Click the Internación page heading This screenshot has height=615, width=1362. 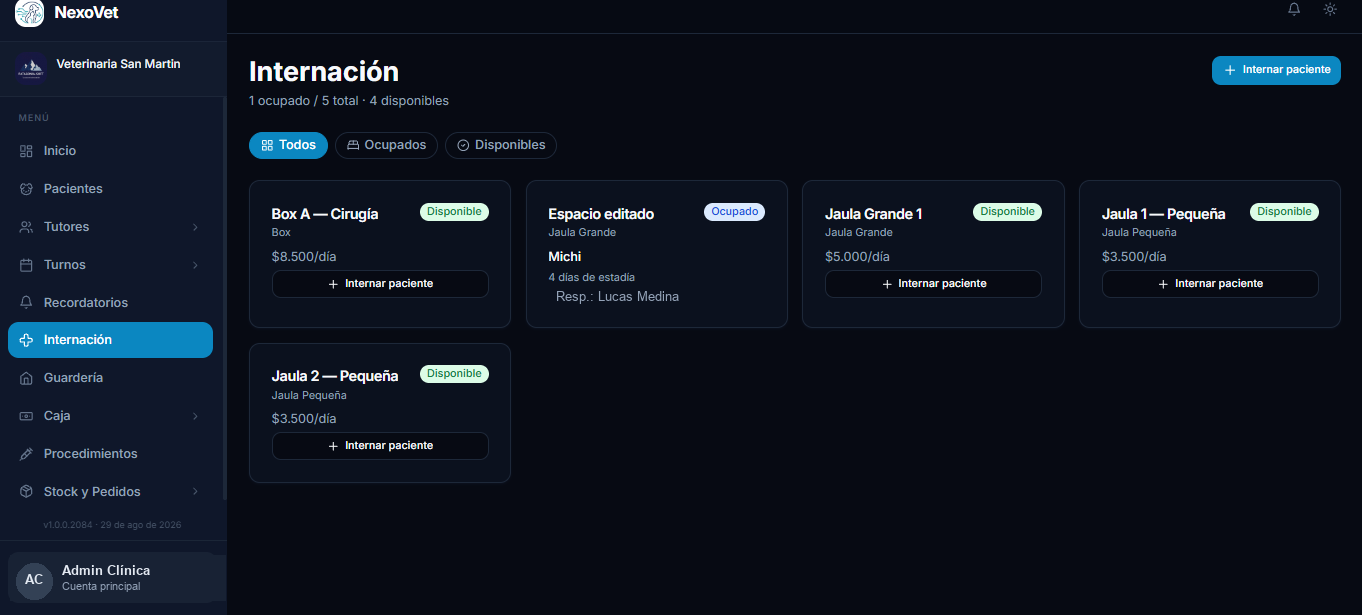tap(324, 71)
